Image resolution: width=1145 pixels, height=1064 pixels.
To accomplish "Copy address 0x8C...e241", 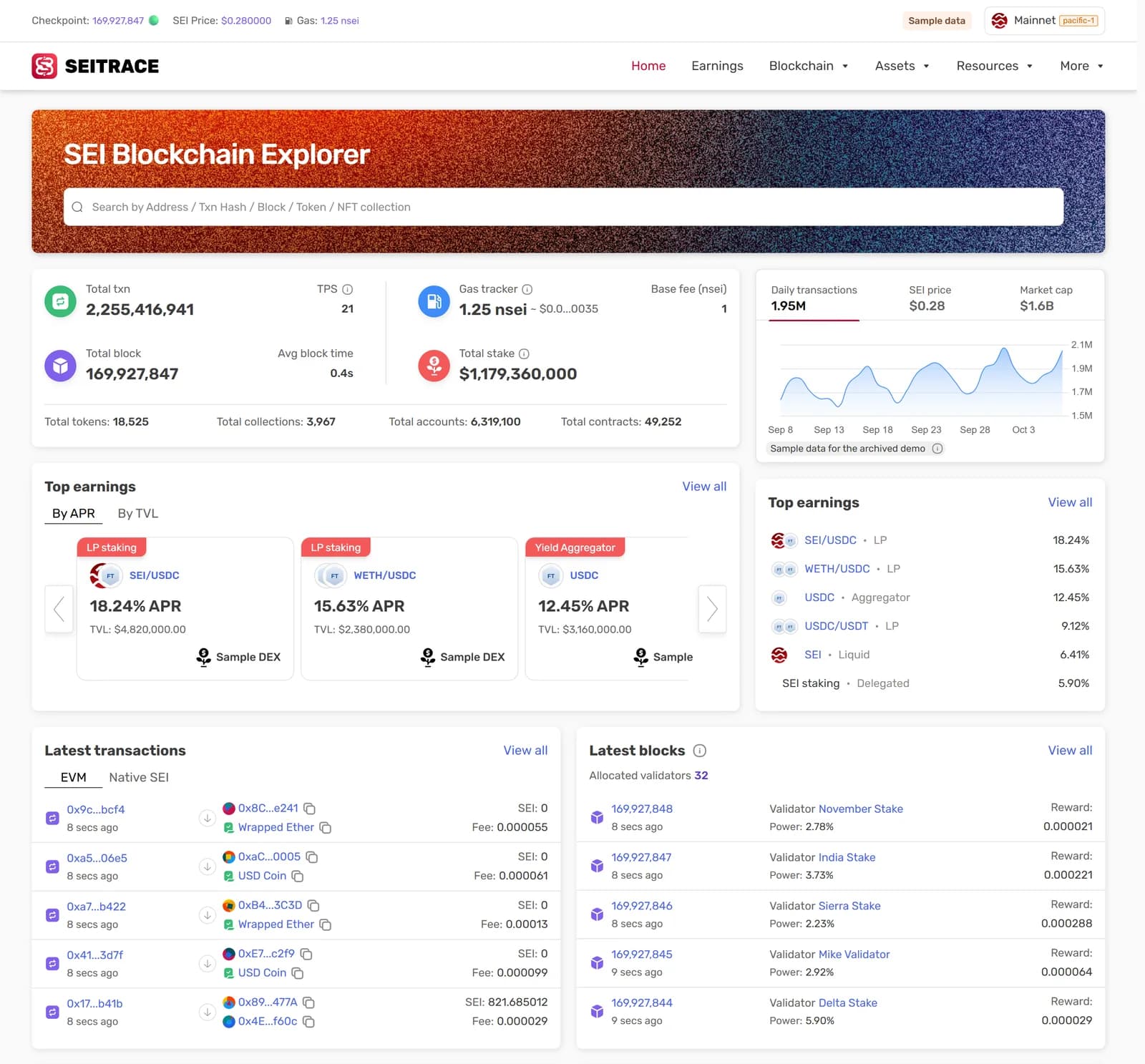I will tap(310, 809).
